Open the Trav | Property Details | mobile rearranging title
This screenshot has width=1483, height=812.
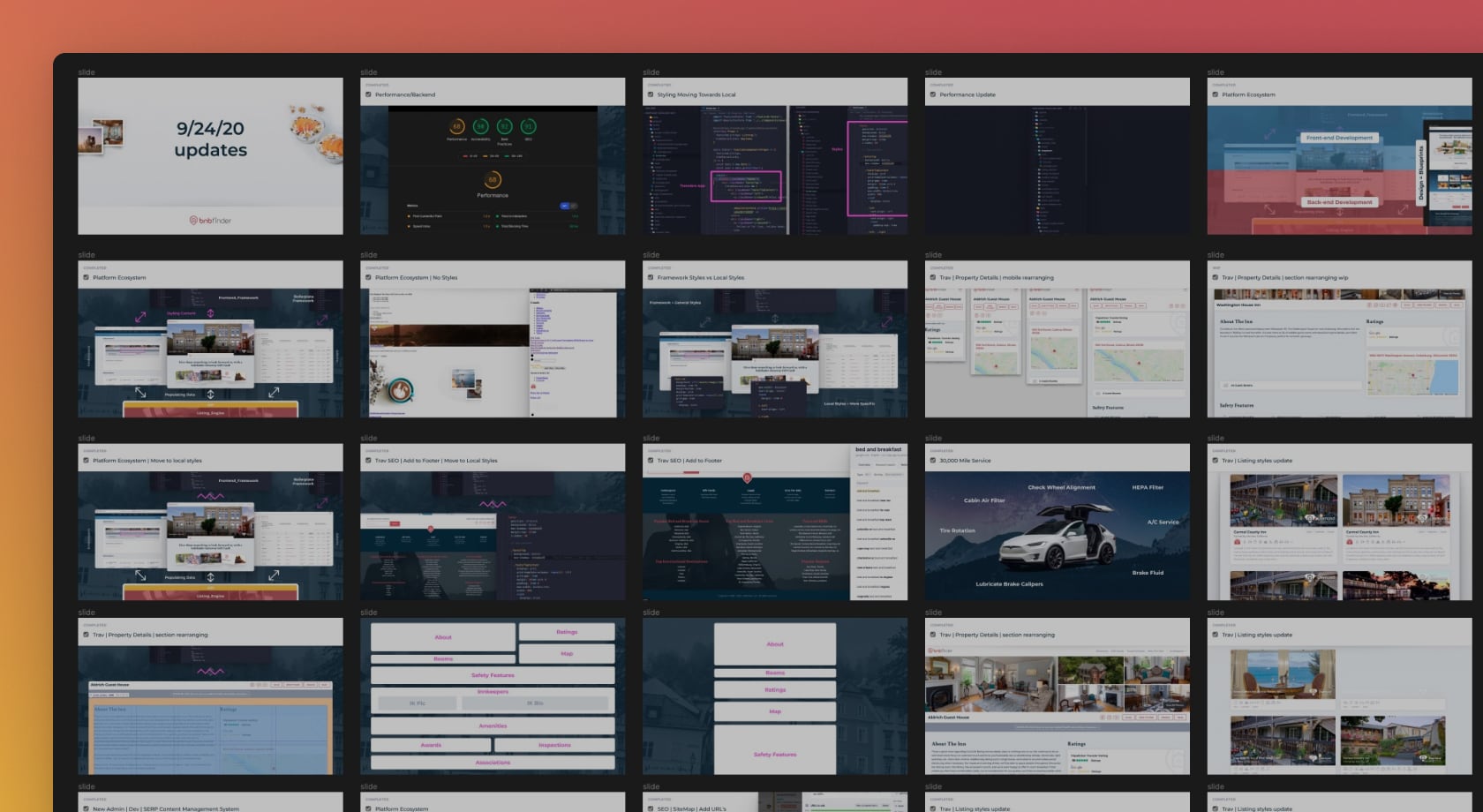pyautogui.click(x=997, y=278)
